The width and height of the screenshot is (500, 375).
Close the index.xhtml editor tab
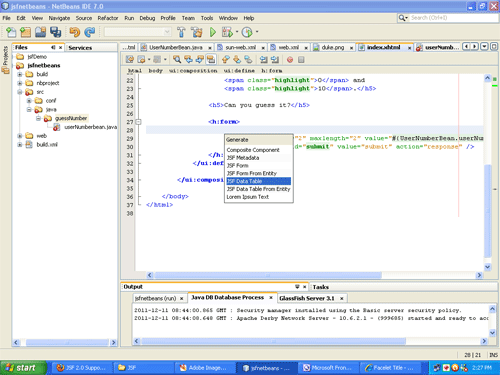(x=409, y=48)
